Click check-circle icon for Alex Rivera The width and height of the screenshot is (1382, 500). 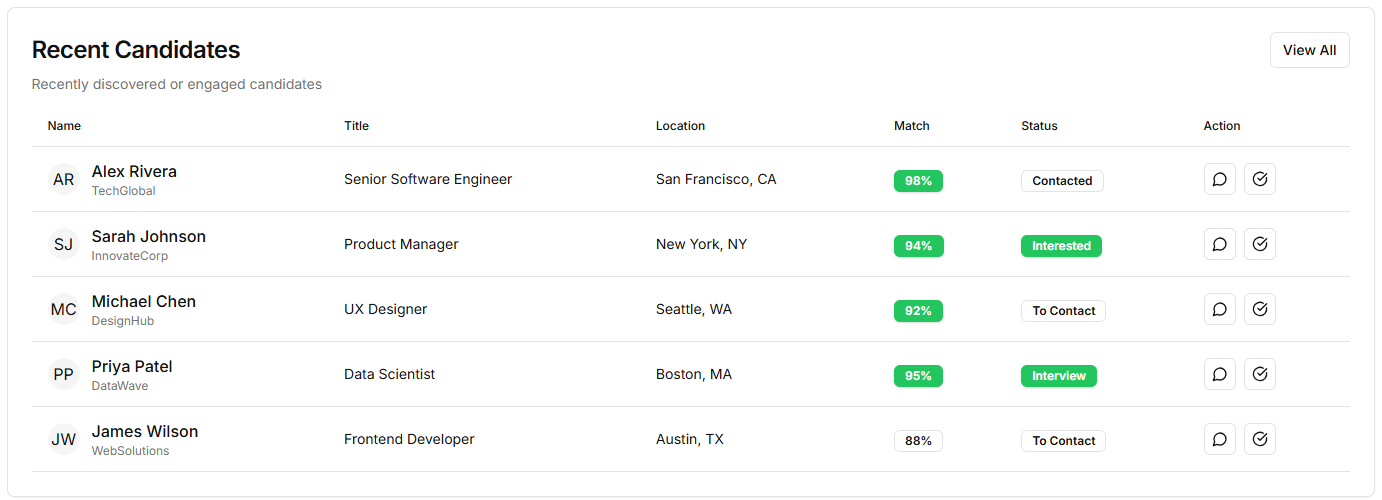(x=1259, y=180)
